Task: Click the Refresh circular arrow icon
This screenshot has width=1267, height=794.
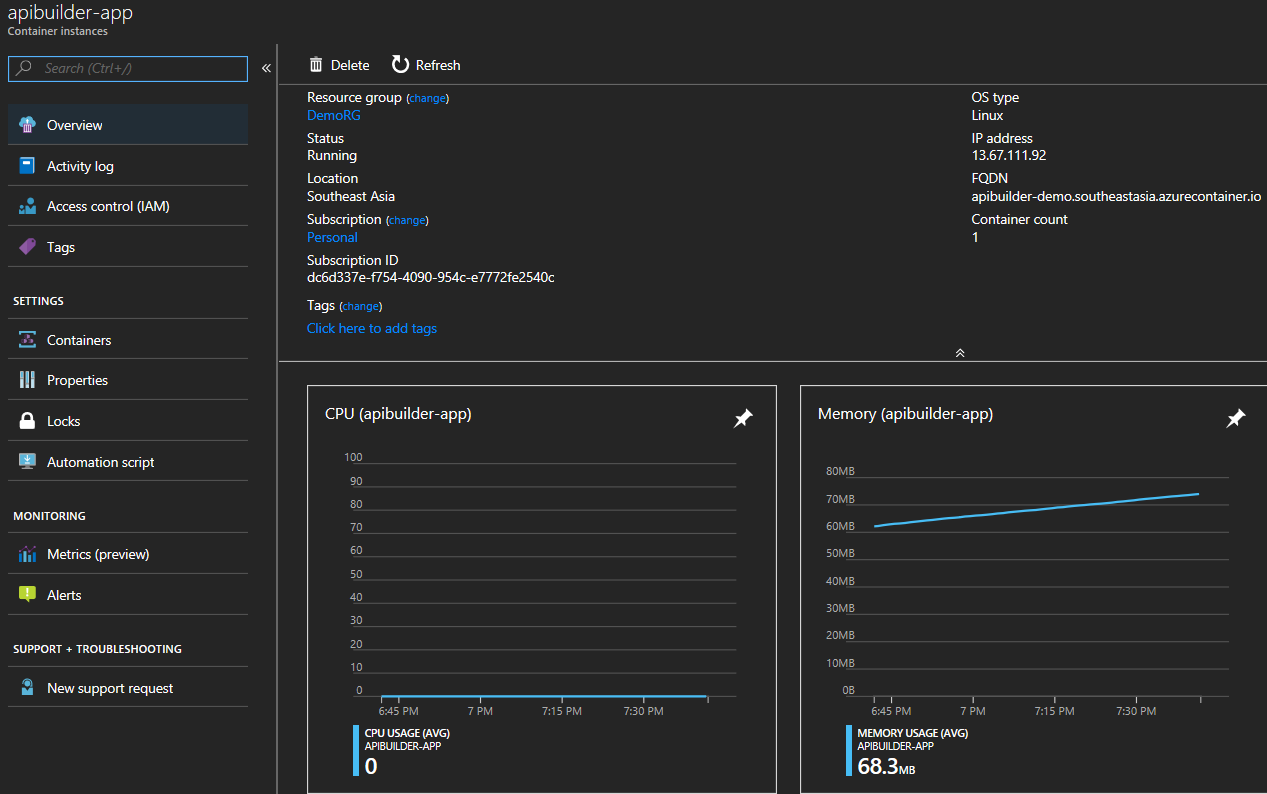Action: coord(400,65)
